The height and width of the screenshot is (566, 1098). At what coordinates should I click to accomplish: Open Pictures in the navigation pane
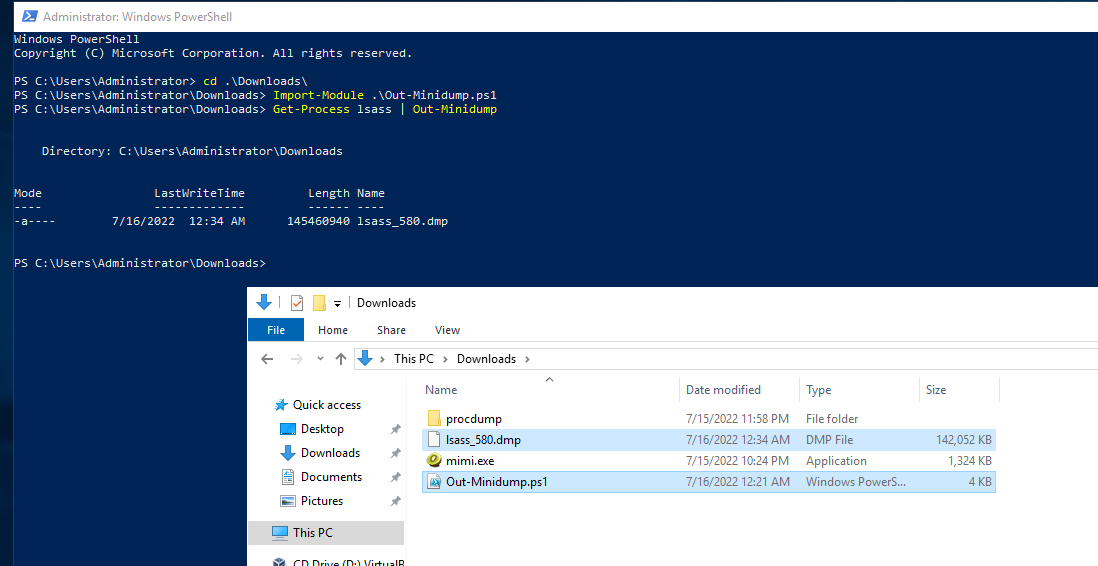point(321,500)
